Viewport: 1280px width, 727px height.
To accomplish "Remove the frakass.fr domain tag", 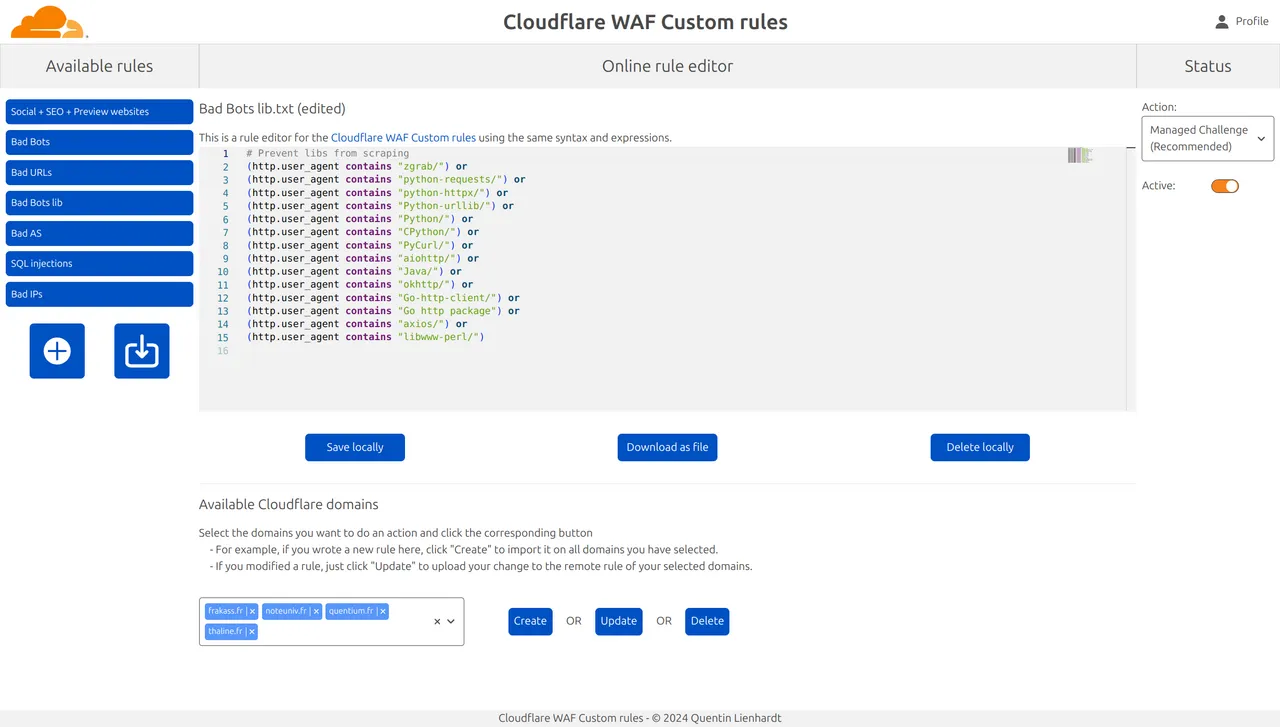I will pos(252,611).
